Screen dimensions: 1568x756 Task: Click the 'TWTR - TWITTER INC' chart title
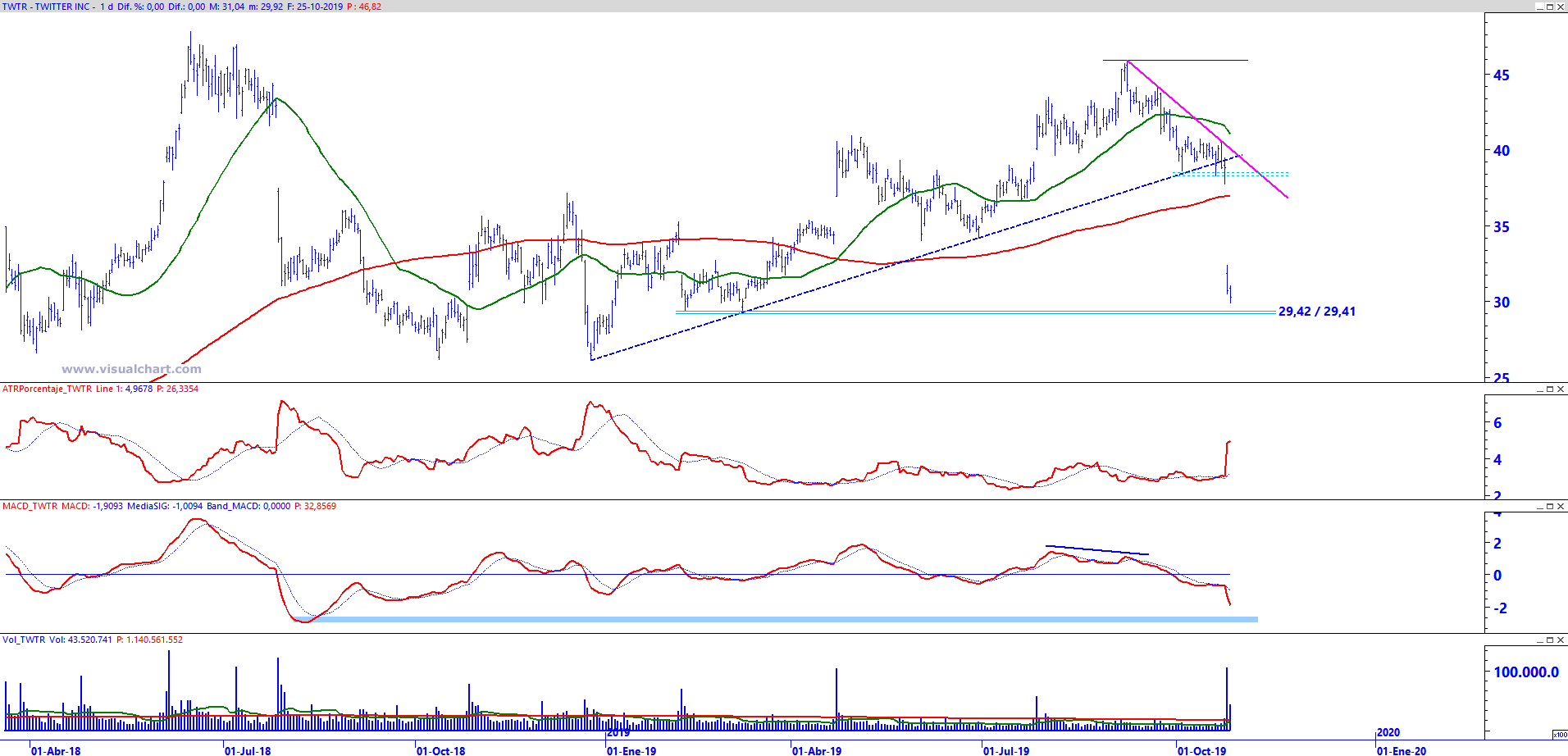click(x=46, y=7)
